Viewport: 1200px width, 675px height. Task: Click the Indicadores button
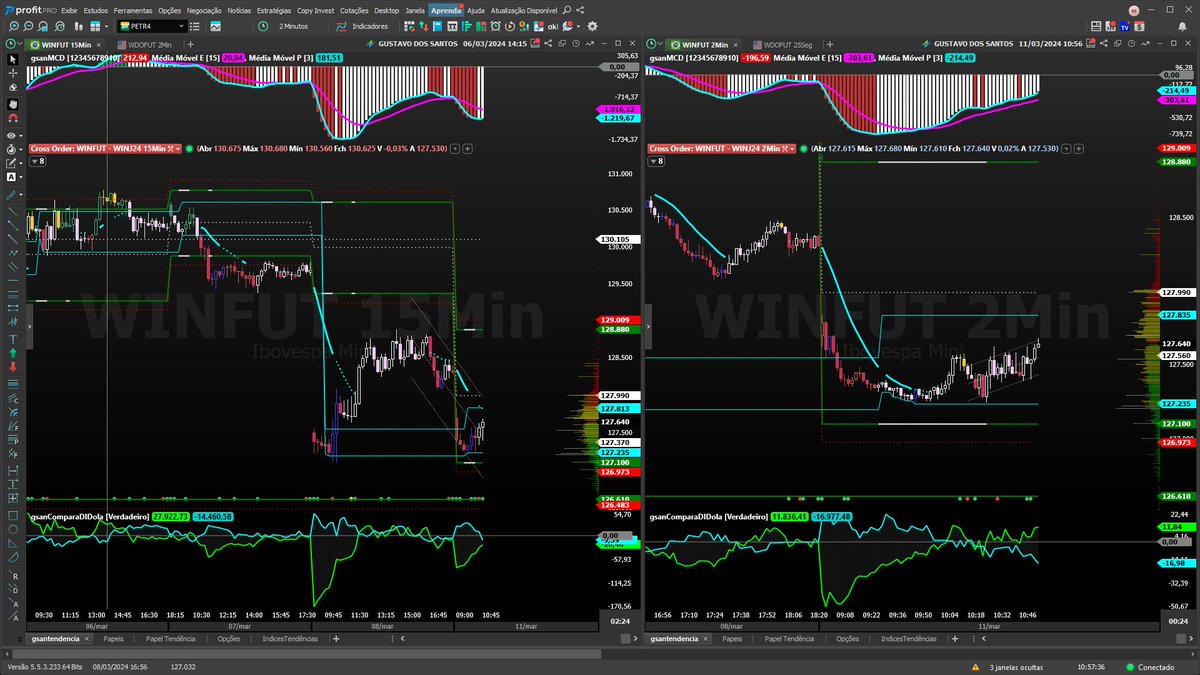(361, 26)
